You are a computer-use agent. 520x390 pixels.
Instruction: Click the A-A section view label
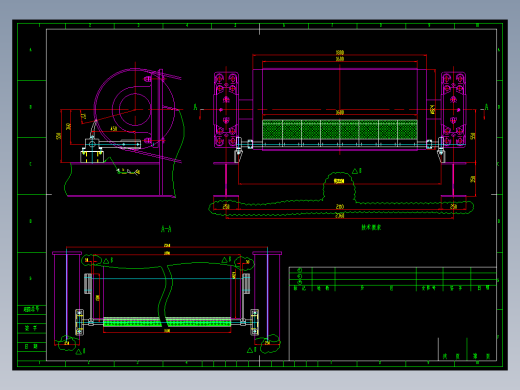(166, 229)
